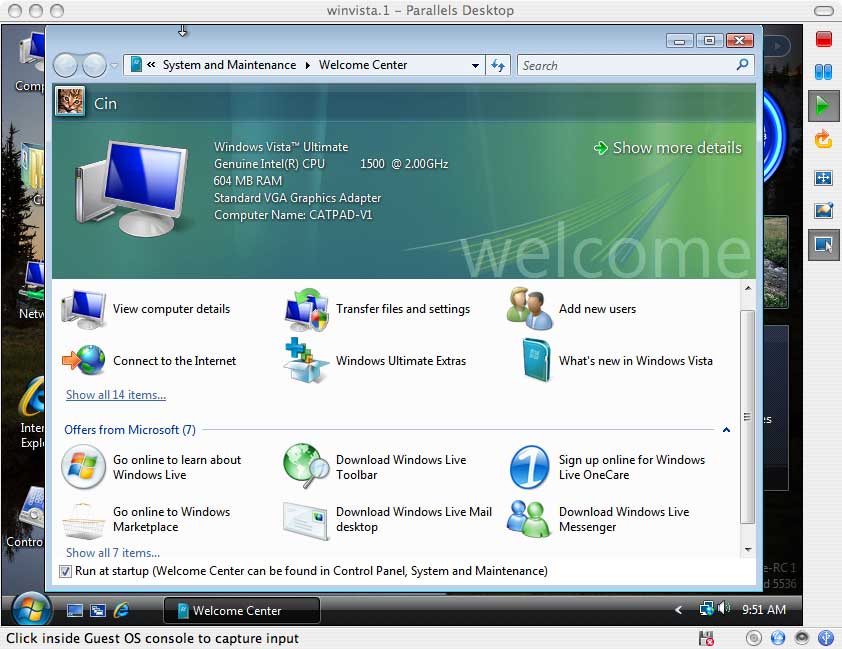Click the blue globe network icon in Parallels status bar

pyautogui.click(x=778, y=638)
